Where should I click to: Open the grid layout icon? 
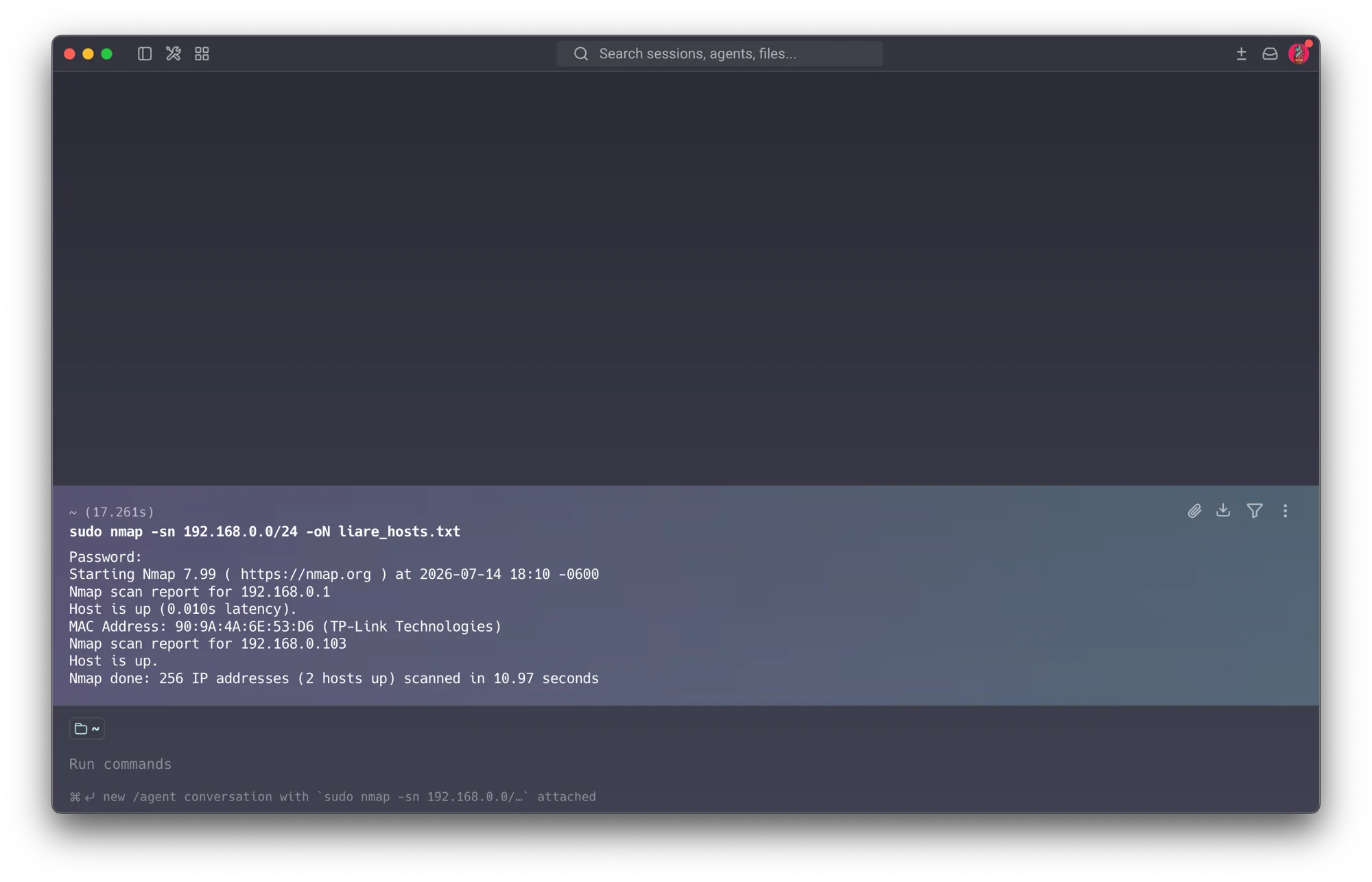(202, 53)
